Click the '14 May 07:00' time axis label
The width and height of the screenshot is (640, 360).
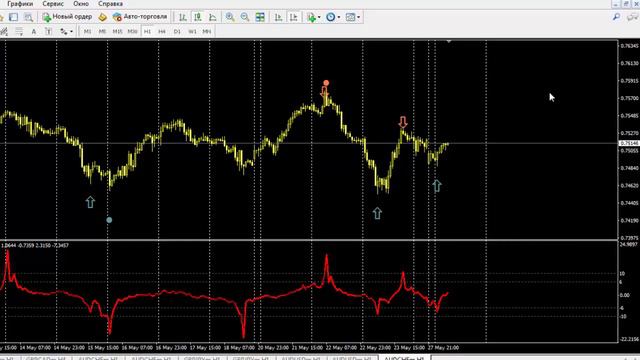tap(36, 348)
